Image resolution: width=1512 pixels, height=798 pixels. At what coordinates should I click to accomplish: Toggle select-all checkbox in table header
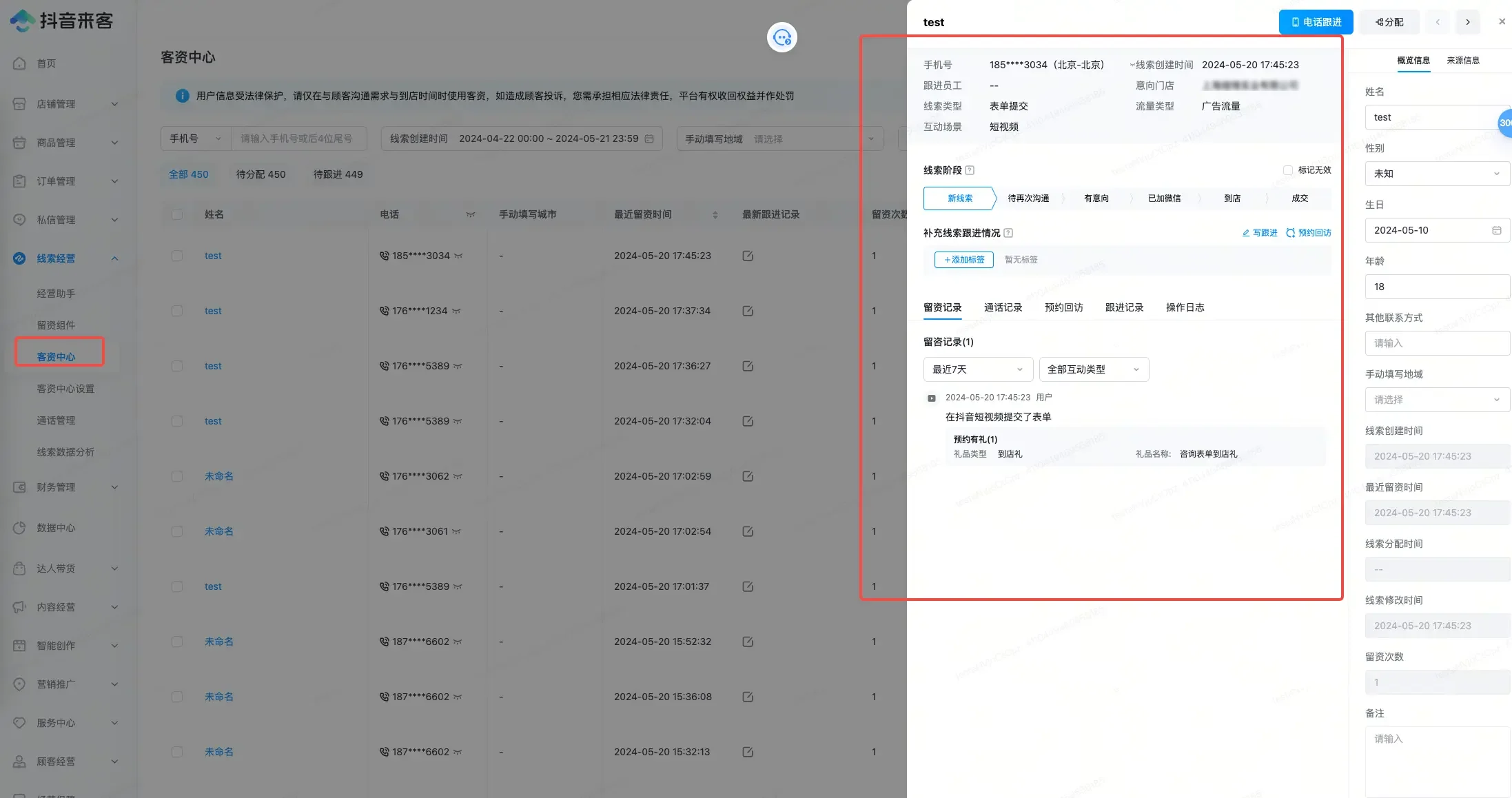coord(177,214)
